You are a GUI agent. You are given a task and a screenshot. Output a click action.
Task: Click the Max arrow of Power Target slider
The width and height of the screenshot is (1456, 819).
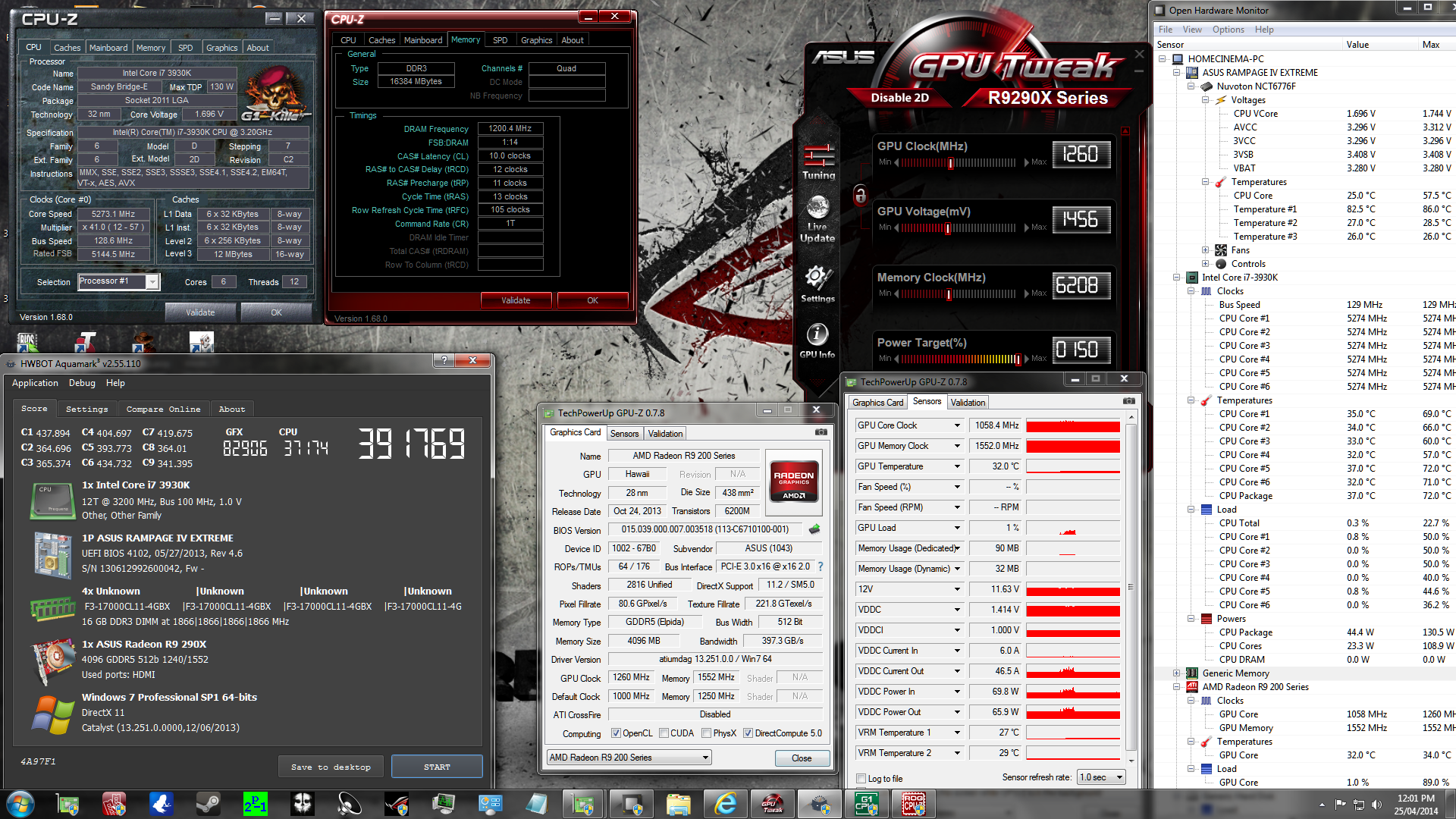point(1027,359)
